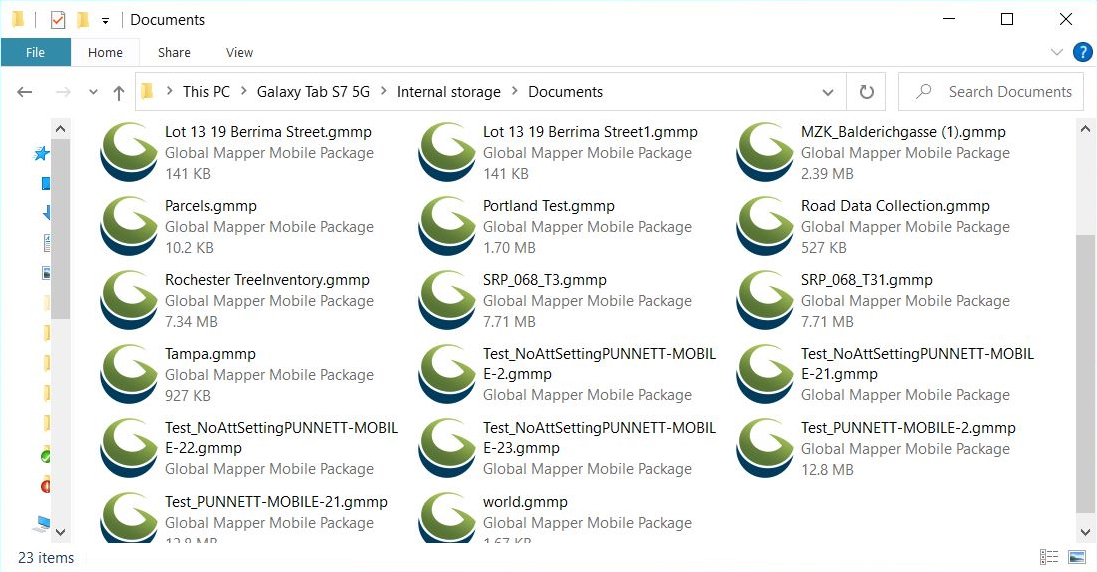This screenshot has width=1097, height=572.
Task: Open Help via the question mark icon
Action: pos(1082,52)
